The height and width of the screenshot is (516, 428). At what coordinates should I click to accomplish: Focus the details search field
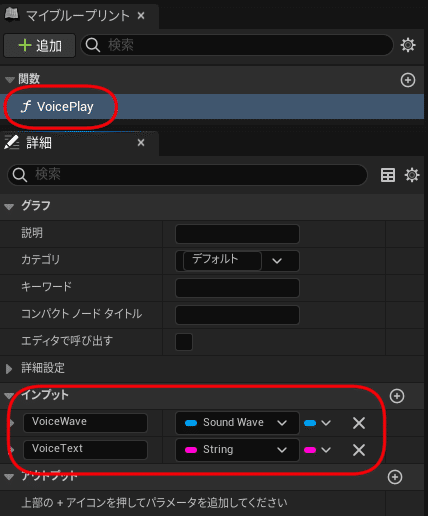pyautogui.click(x=187, y=175)
